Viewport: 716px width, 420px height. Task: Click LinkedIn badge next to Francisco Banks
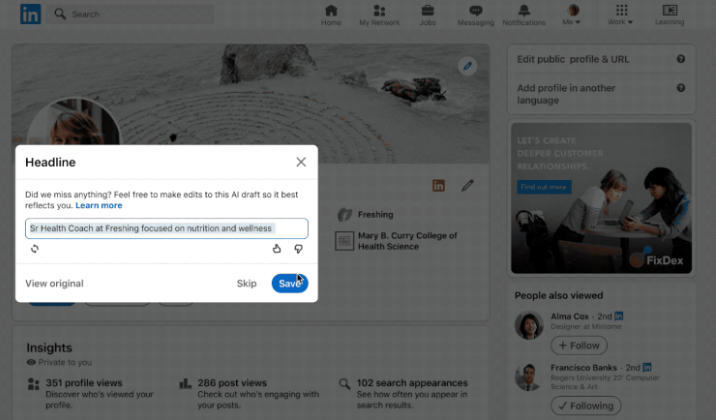click(647, 367)
